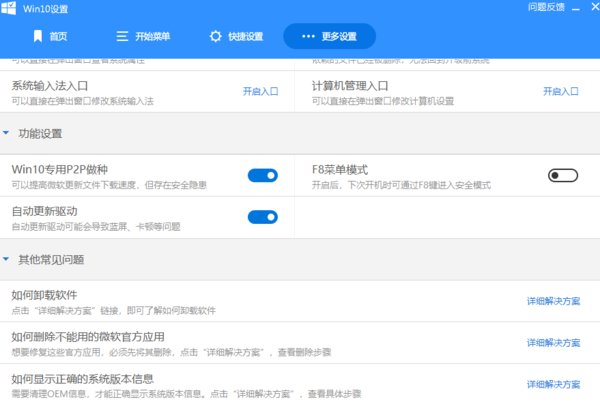Screen dimensions: 600x402
Task: Open 详细解决方案 for 如何显示正确的系统版本信息
Action: coord(554,385)
